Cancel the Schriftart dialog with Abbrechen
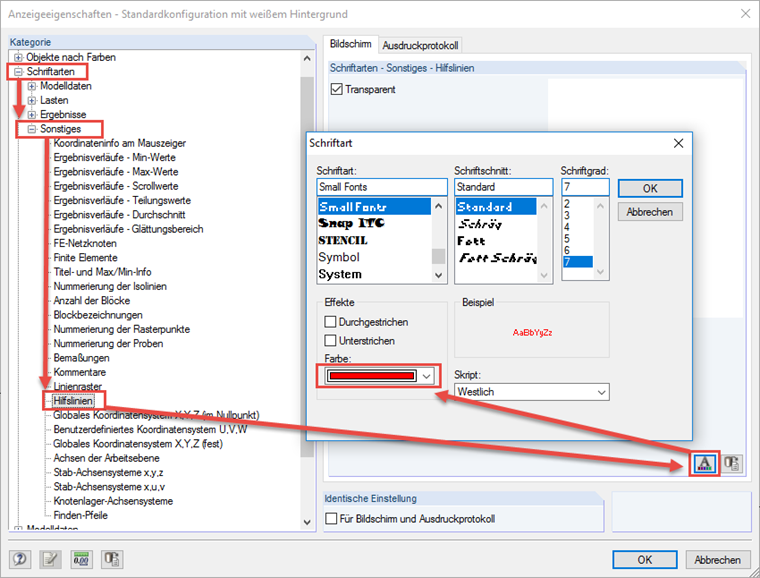Screen dimensions: 760x578 click(x=650, y=212)
